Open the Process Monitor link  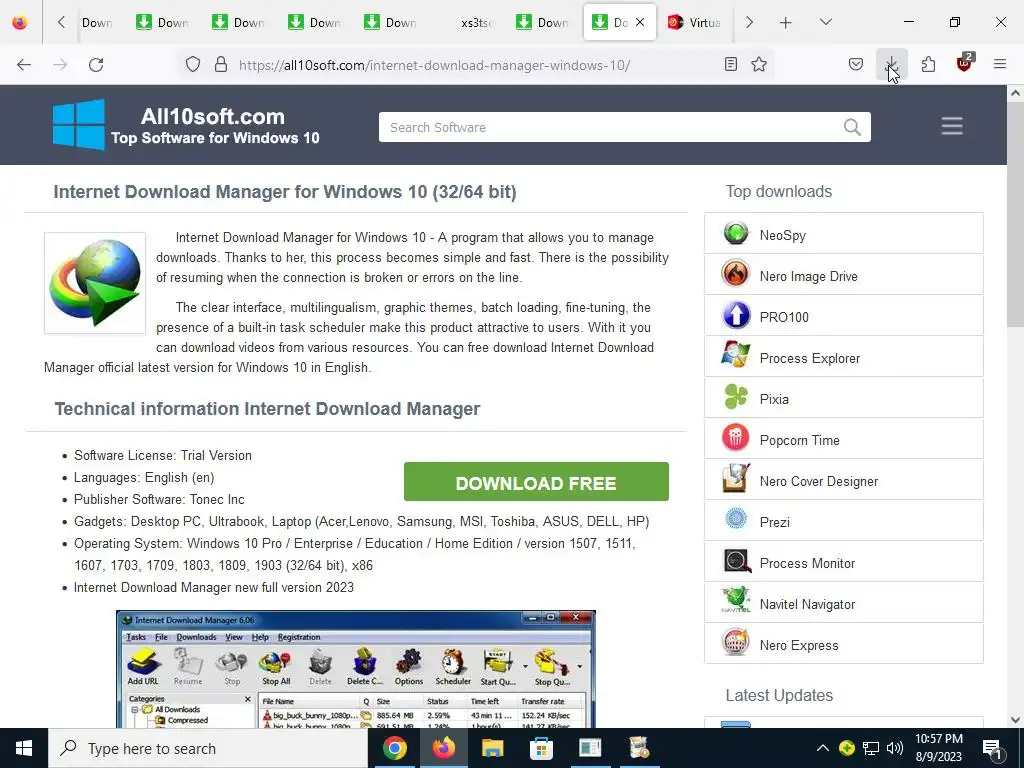[x=807, y=563]
